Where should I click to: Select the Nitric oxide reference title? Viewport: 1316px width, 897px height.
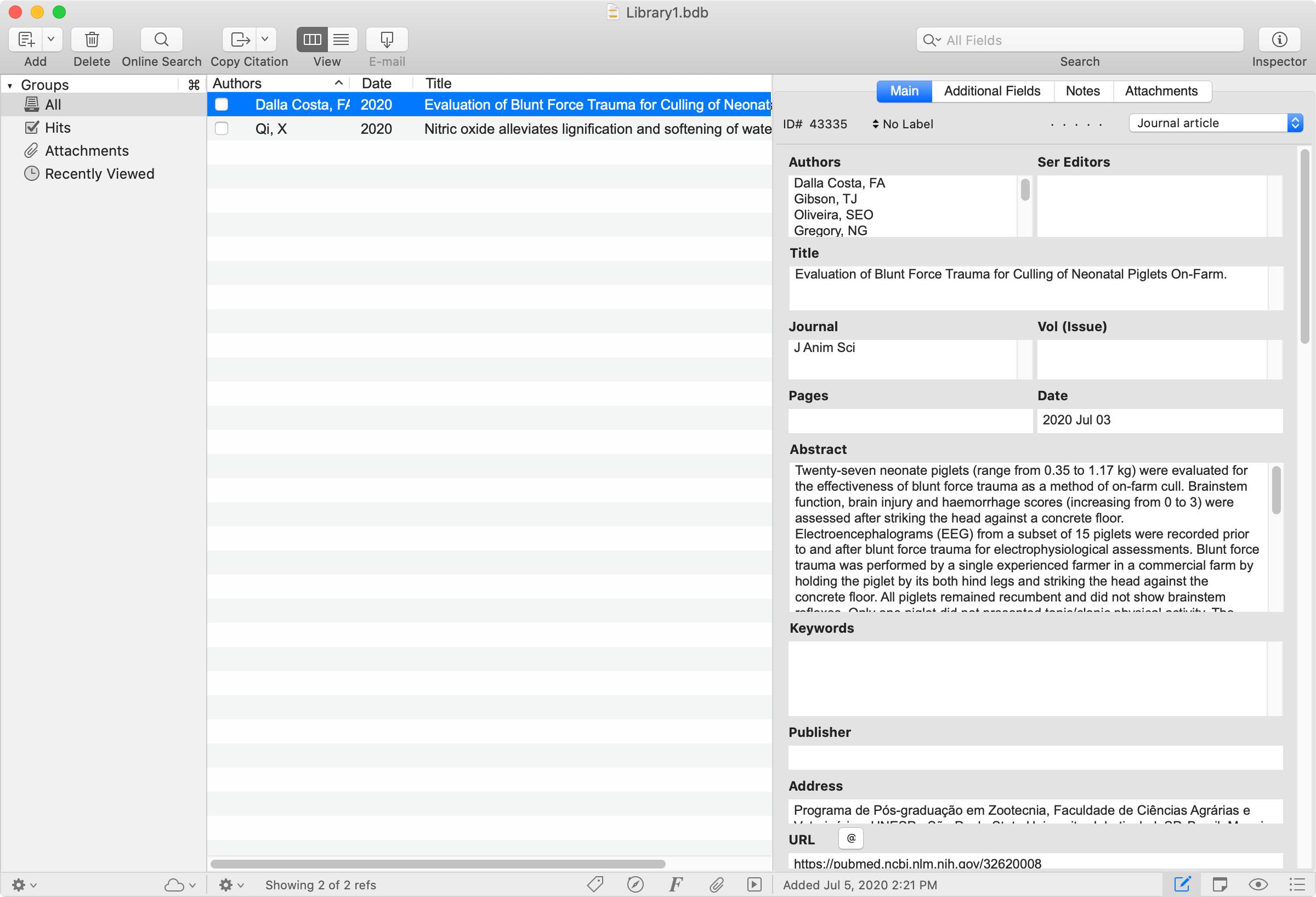click(598, 129)
